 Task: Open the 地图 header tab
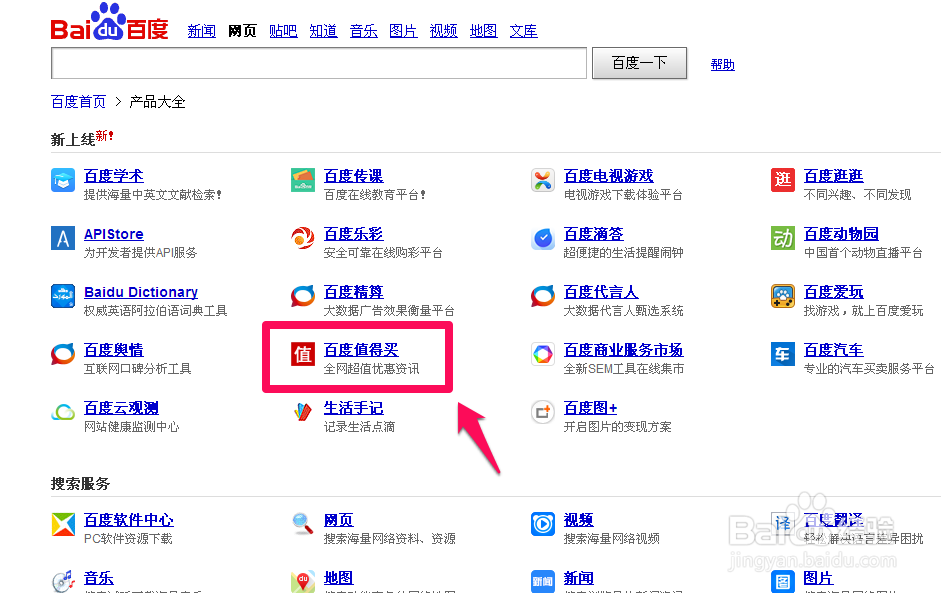click(x=483, y=31)
